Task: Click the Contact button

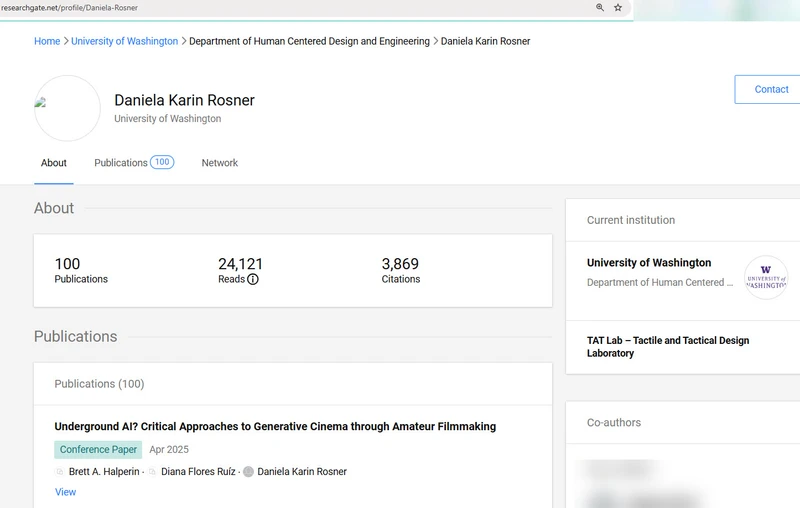Action: click(x=767, y=89)
